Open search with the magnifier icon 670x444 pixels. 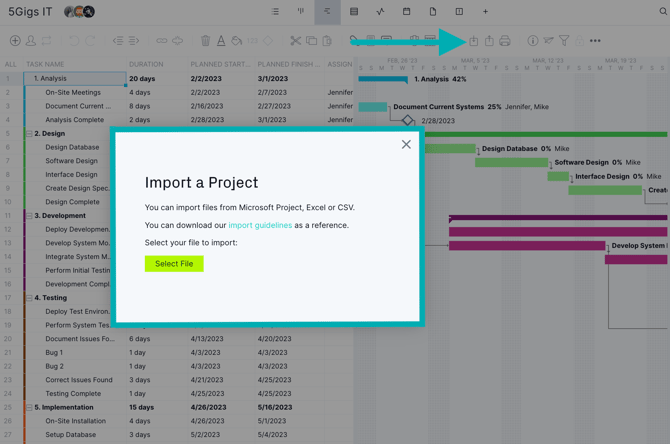click(x=663, y=12)
